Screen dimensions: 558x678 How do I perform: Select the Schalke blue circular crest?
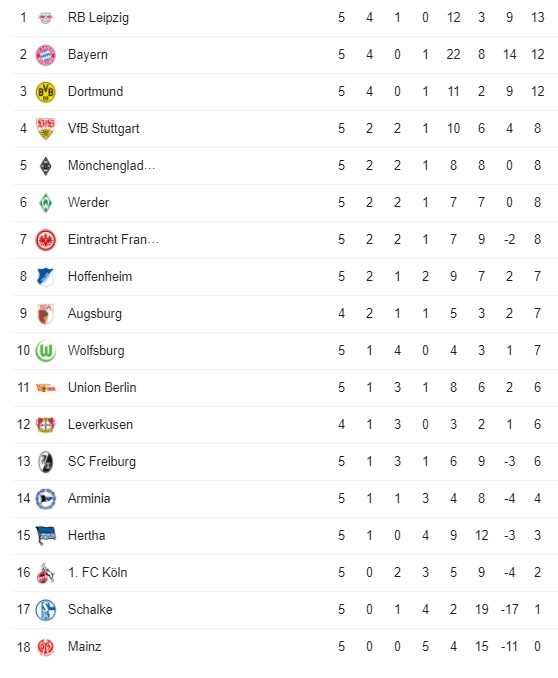tap(45, 610)
